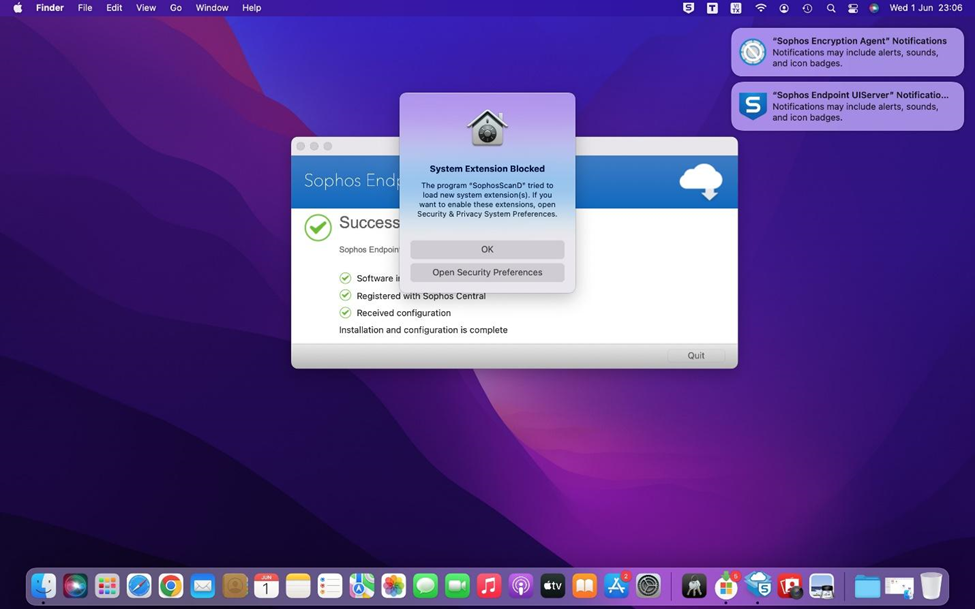Open the Apple menu

coord(17,8)
